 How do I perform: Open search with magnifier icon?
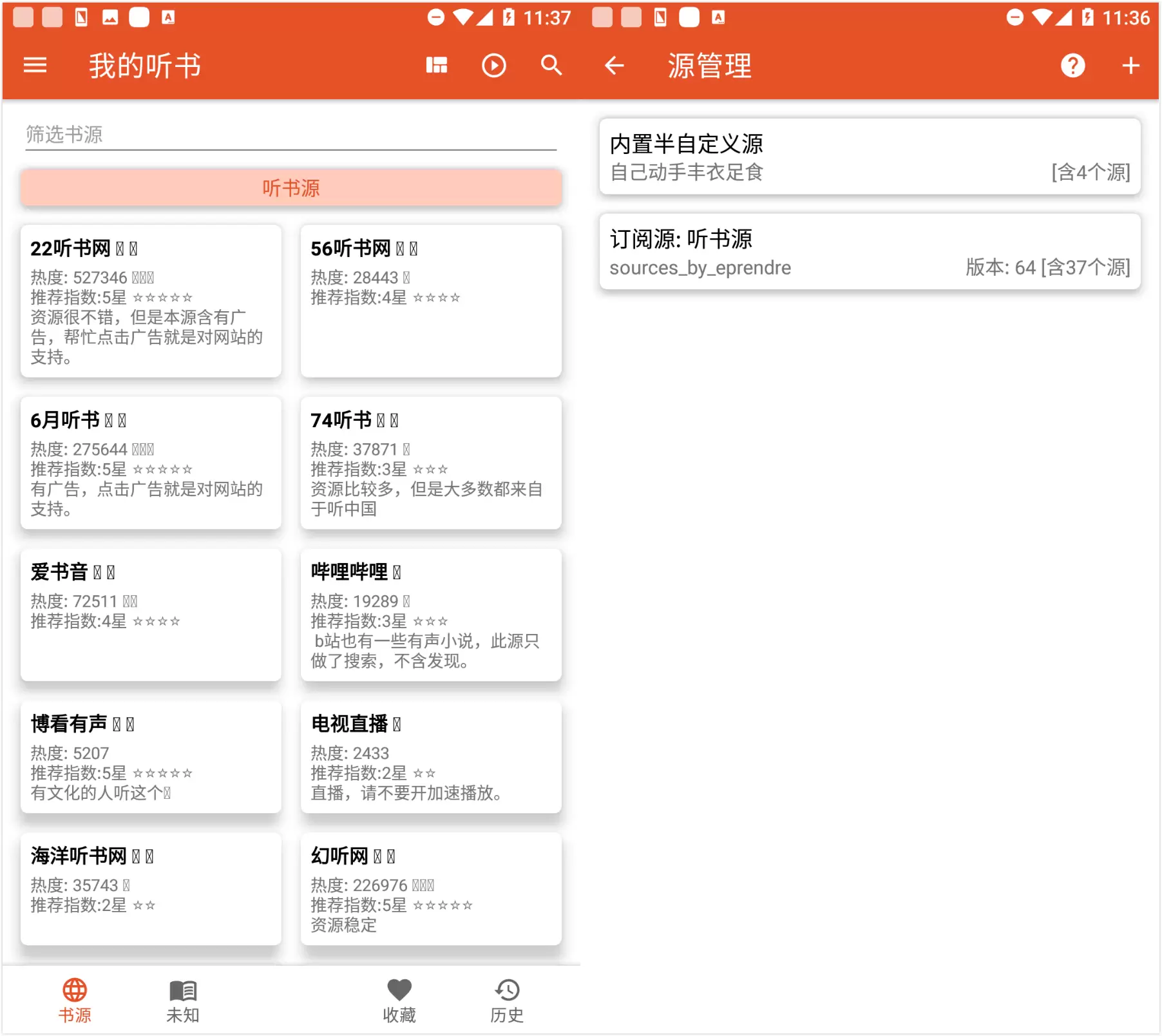(551, 65)
